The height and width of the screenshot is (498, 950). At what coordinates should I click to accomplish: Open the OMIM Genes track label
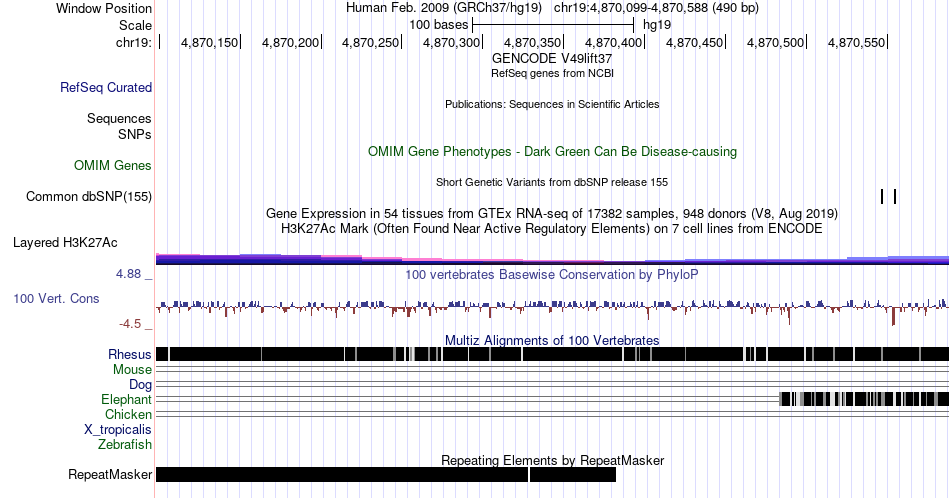tap(112, 165)
